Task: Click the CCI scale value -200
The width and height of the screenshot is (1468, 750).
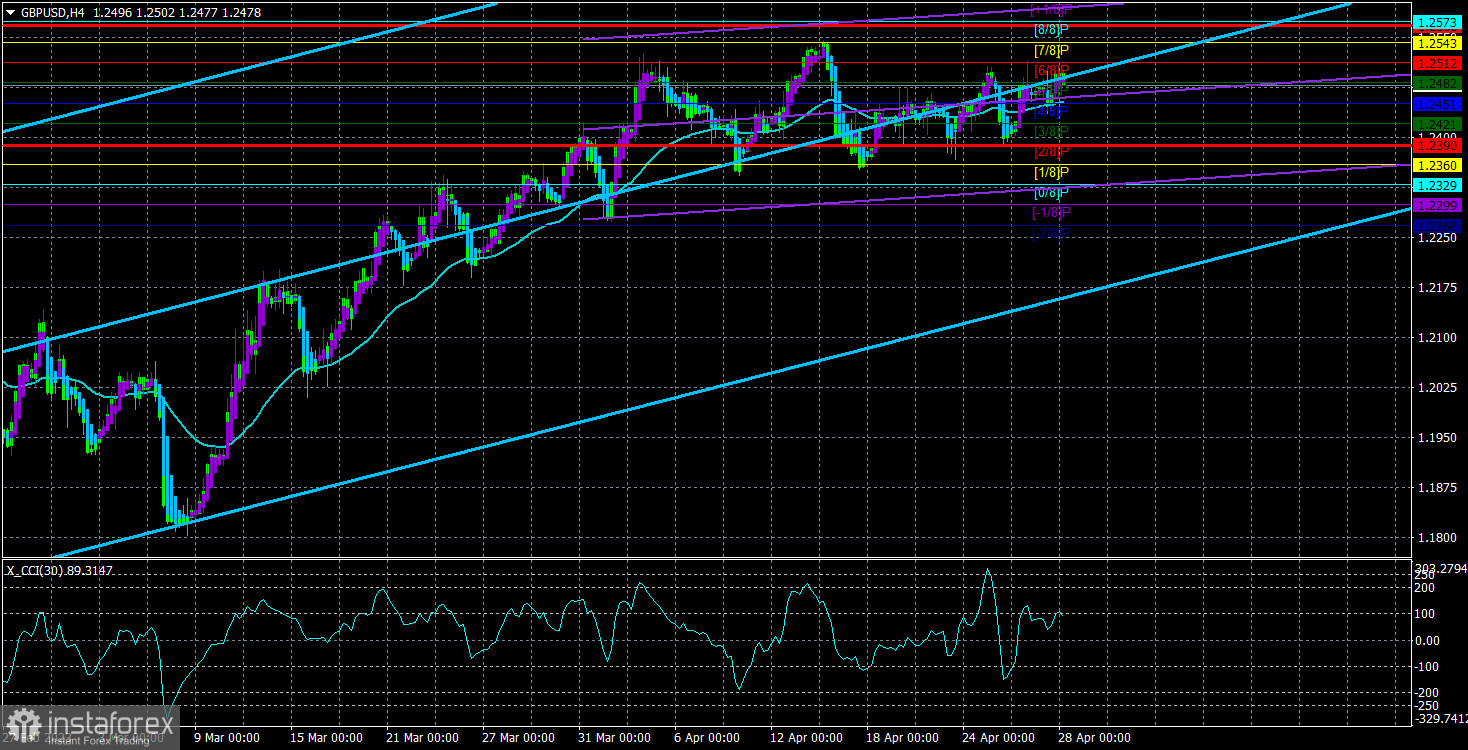Action: pos(1428,693)
